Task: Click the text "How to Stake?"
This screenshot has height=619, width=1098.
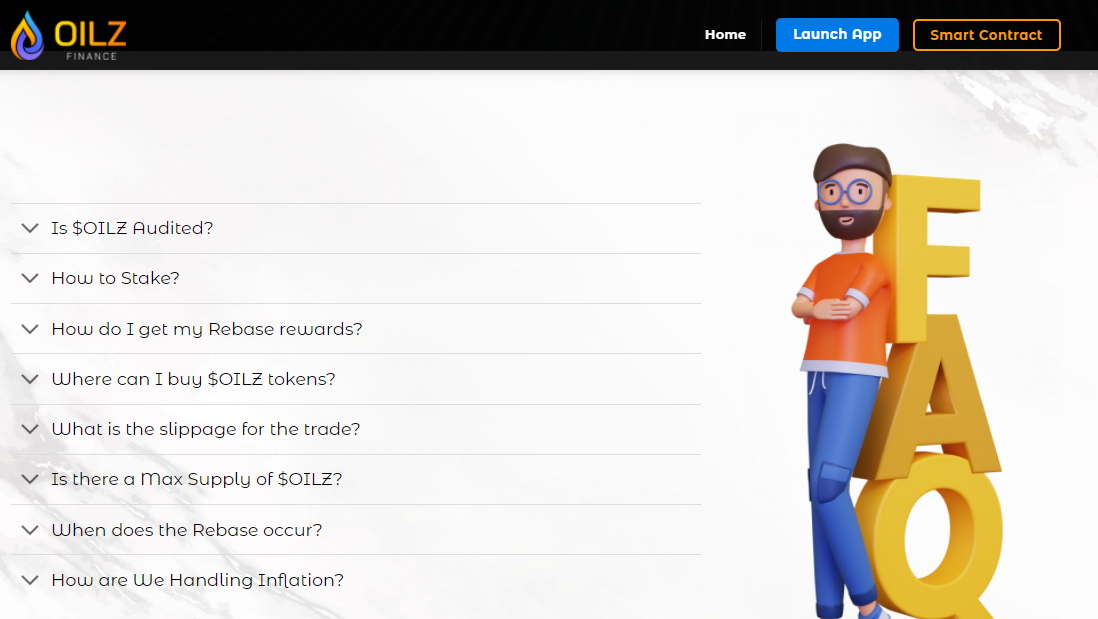Action: click(x=116, y=278)
